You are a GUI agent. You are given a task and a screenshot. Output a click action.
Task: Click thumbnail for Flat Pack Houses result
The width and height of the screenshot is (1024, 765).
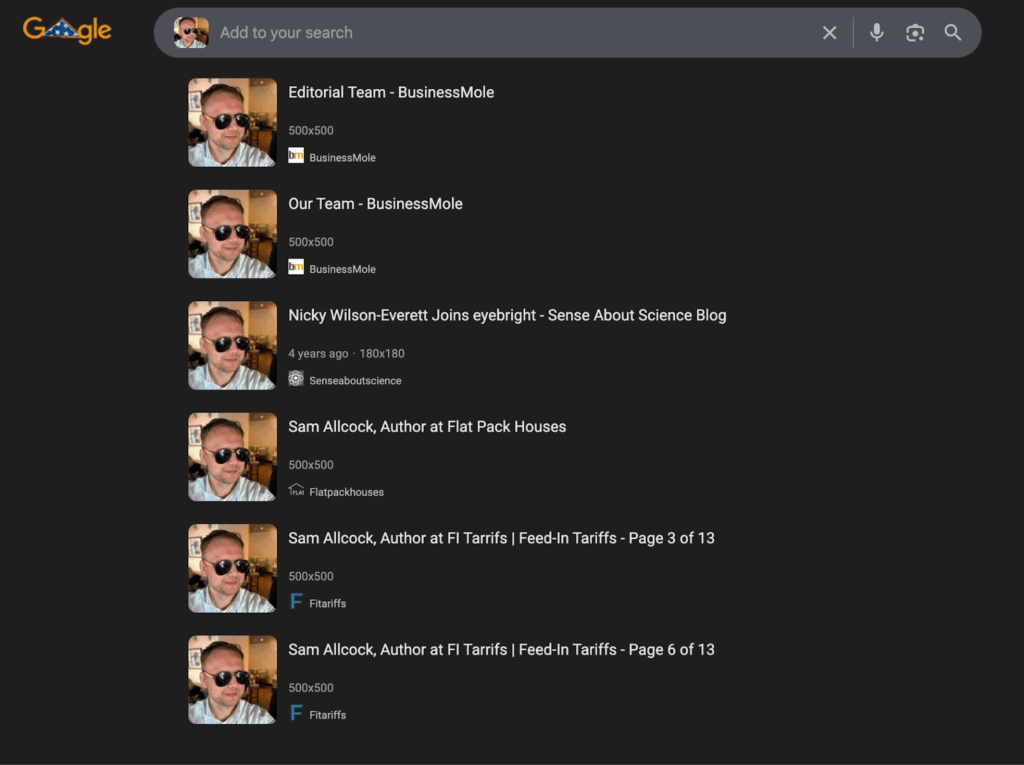[232, 457]
